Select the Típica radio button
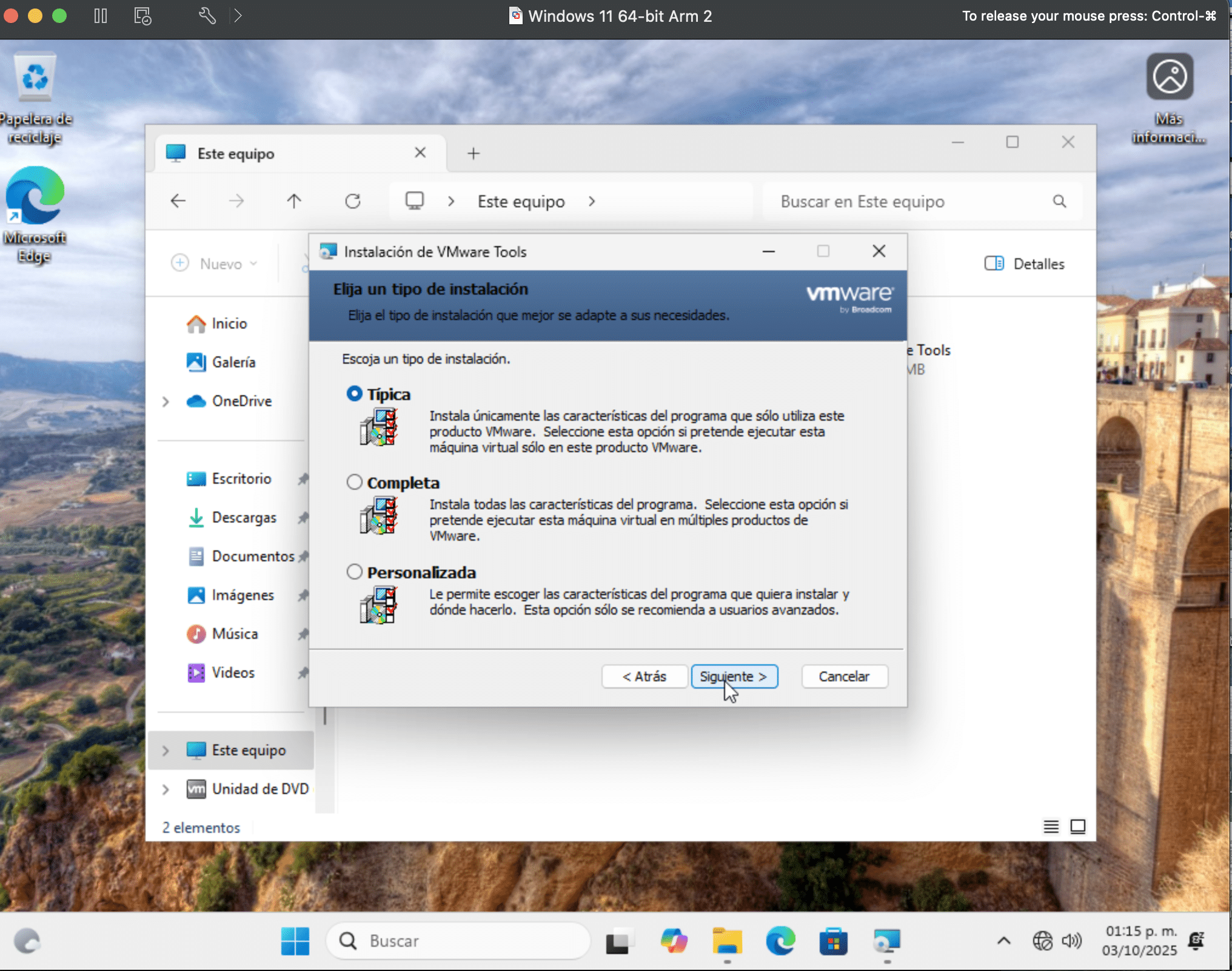The height and width of the screenshot is (971, 1232). point(354,393)
